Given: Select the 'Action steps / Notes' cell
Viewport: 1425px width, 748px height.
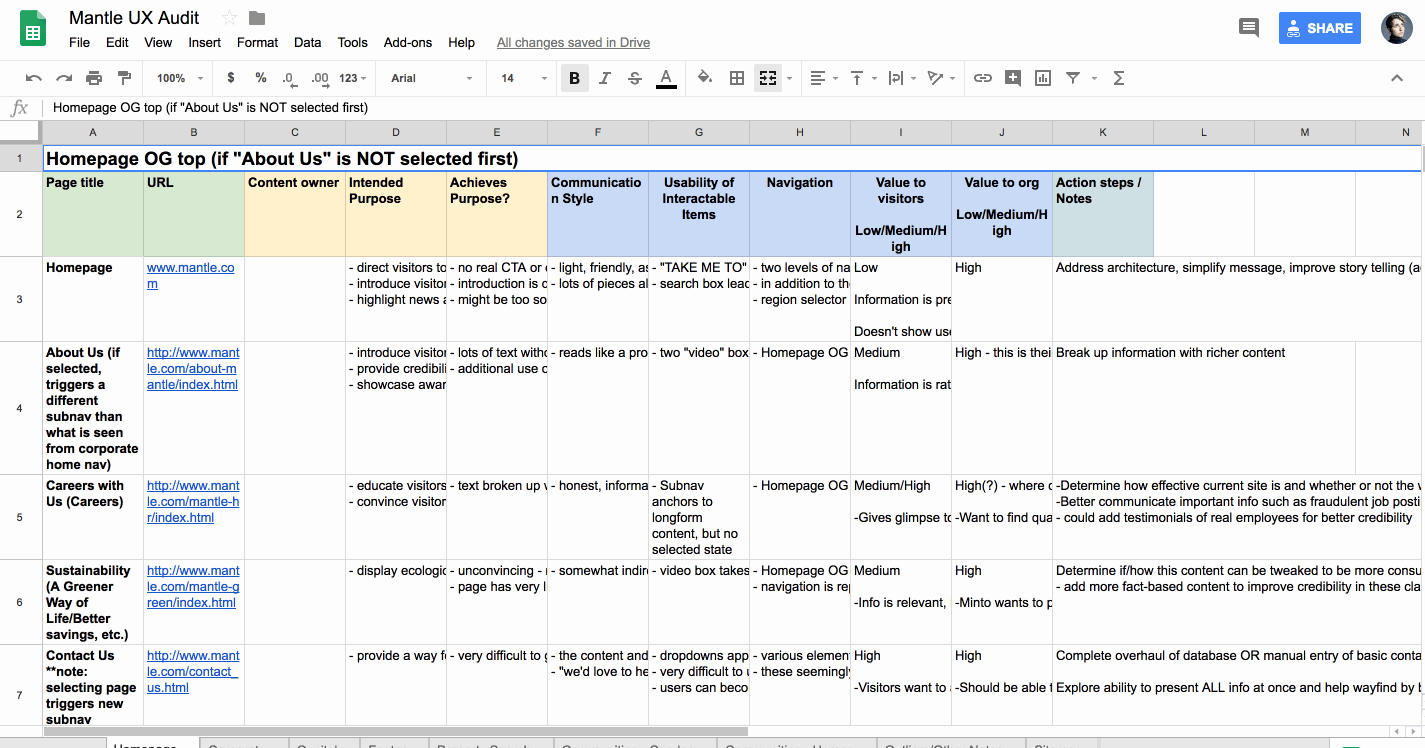Looking at the screenshot, I should click(1103, 214).
